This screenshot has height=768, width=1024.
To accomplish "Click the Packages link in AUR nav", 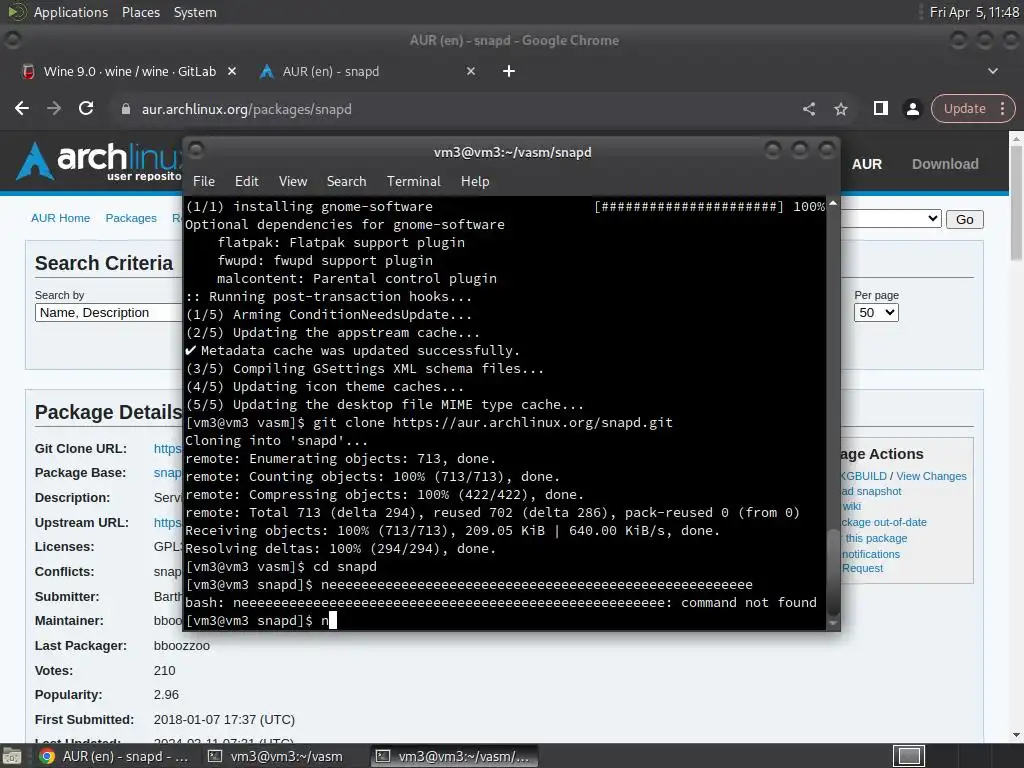I will 131,218.
